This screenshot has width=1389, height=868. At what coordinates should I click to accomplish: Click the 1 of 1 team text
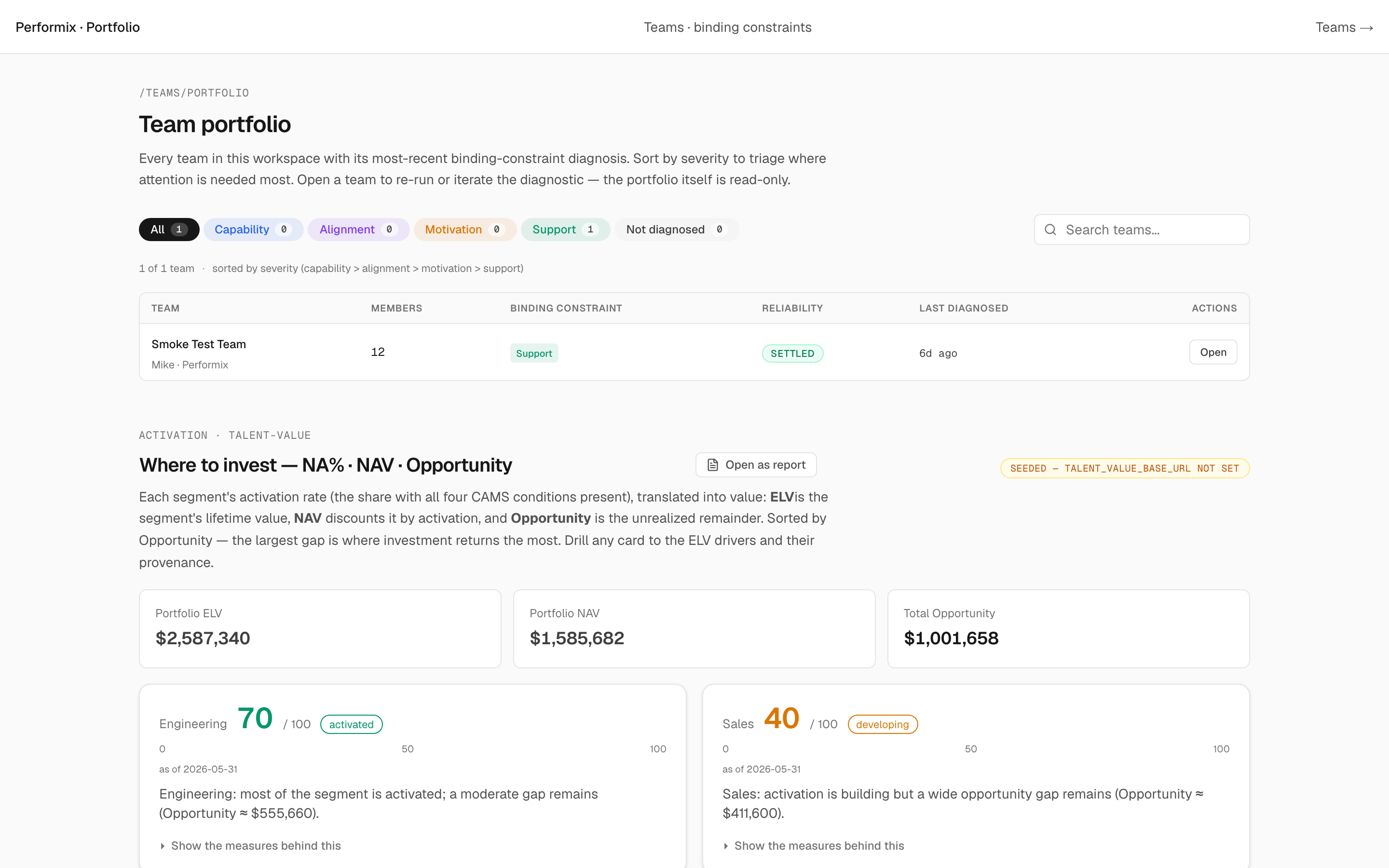pos(166,268)
